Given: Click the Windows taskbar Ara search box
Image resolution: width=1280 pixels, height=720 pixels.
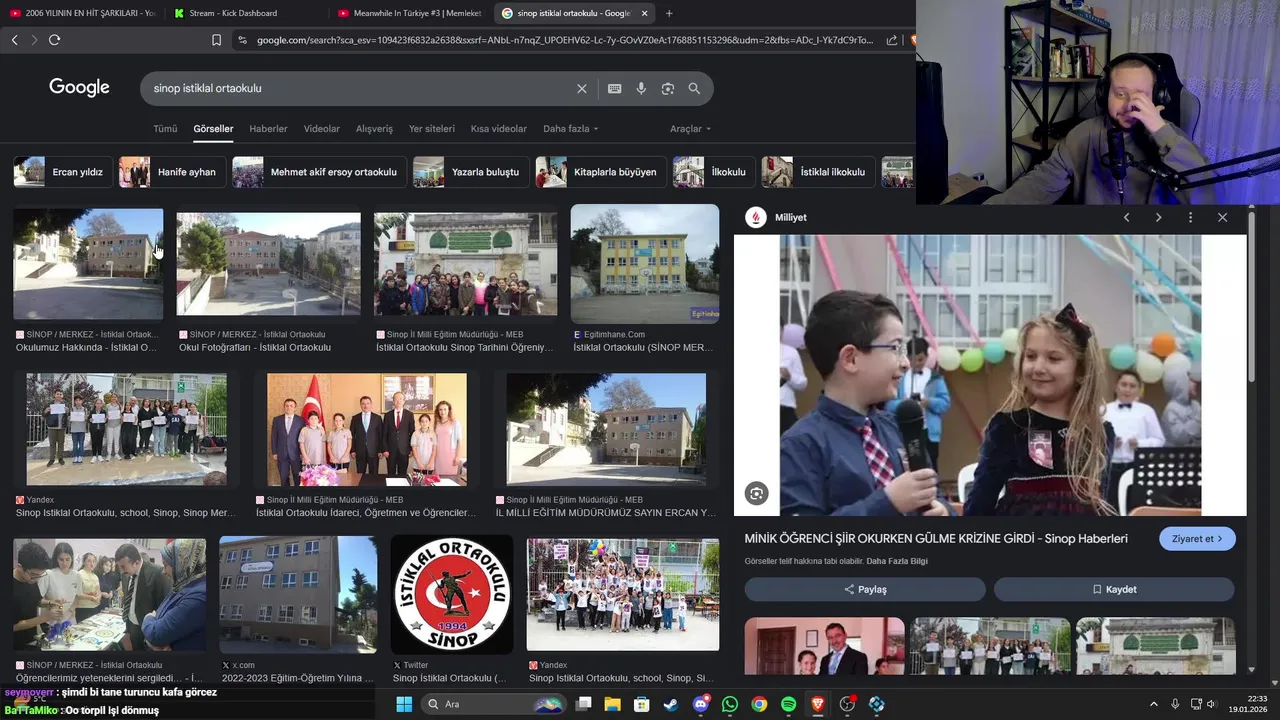Looking at the screenshot, I should click(x=494, y=704).
